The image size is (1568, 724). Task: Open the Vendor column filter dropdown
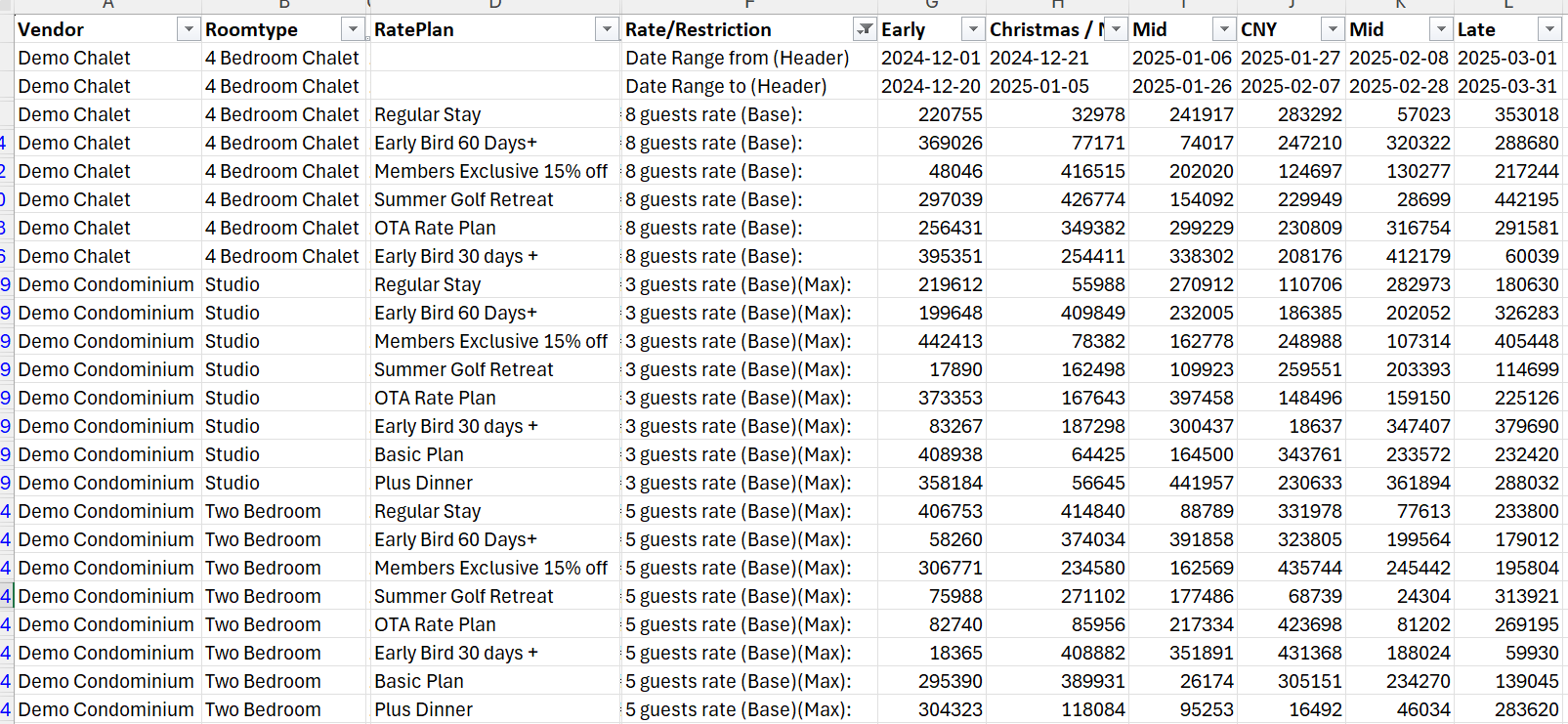189,30
